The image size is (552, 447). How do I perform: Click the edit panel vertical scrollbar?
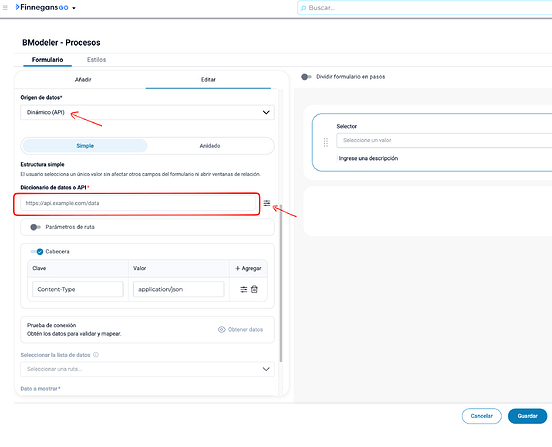pos(281,283)
